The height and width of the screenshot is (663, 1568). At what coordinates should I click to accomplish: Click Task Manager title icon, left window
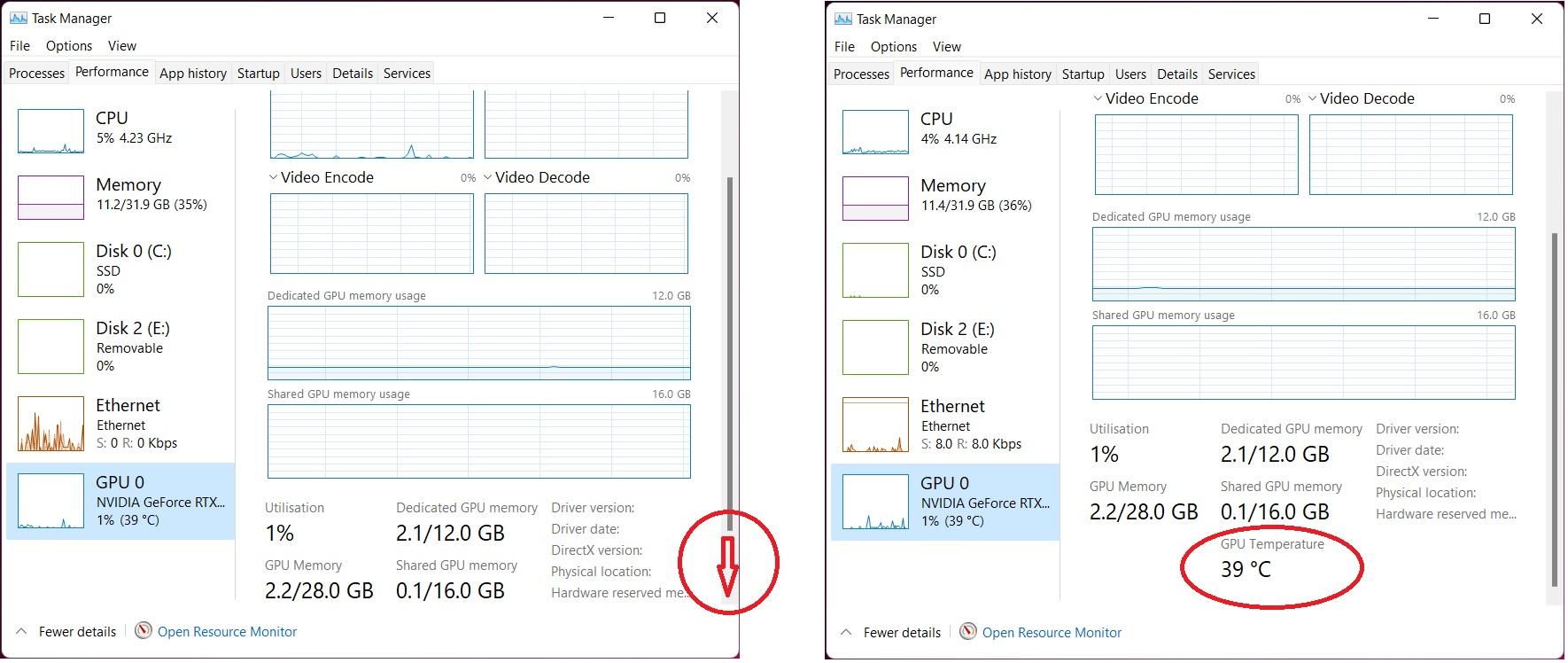pos(18,18)
